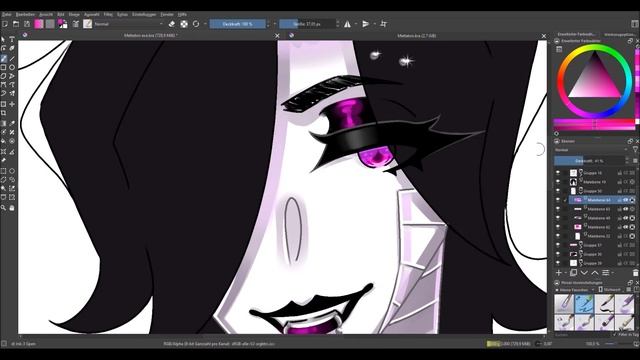640x360 pixels.
Task: Open the arrow beside layer properties icon
Action: click(x=613, y=272)
